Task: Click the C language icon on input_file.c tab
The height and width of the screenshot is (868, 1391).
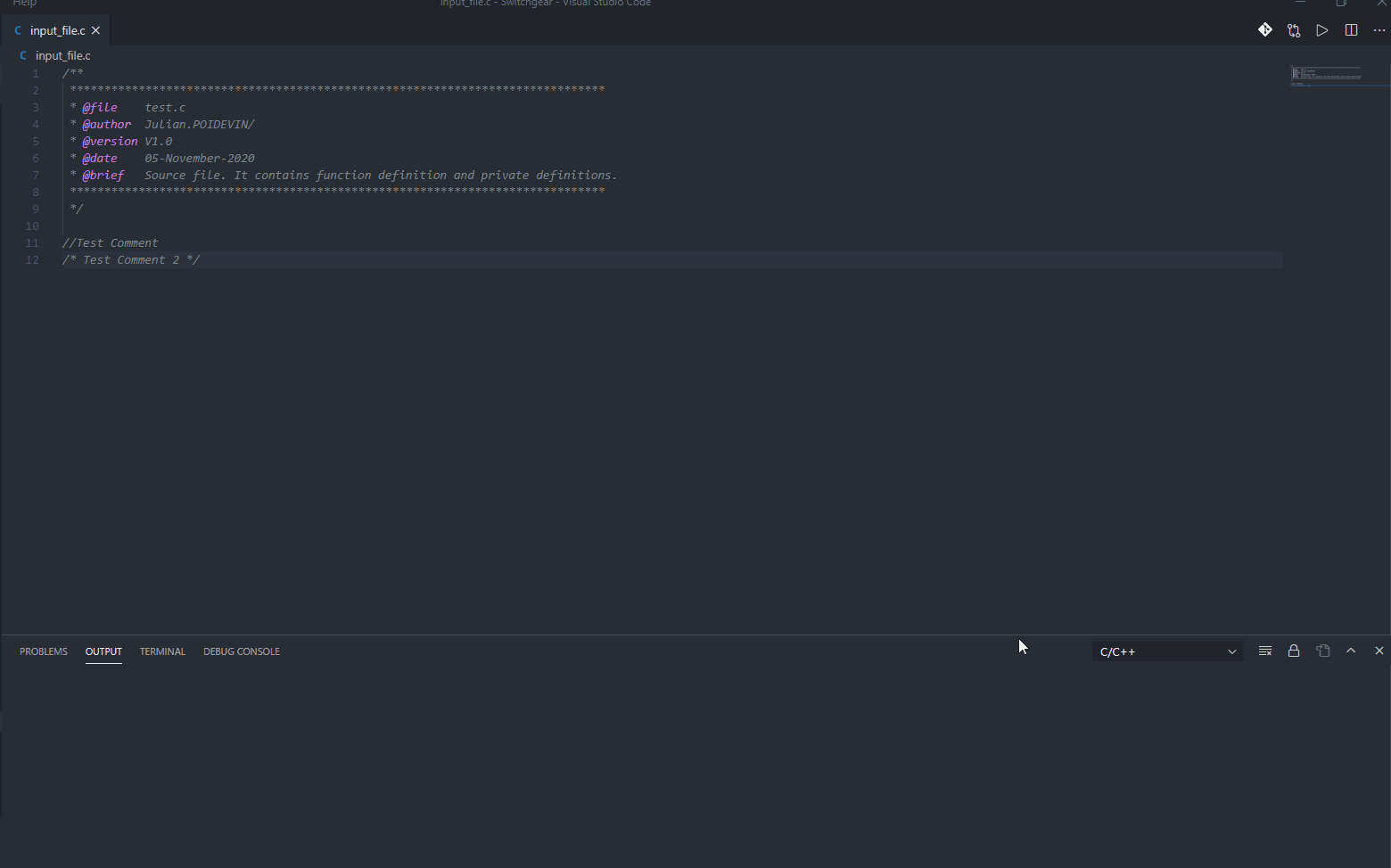Action: coord(18,29)
